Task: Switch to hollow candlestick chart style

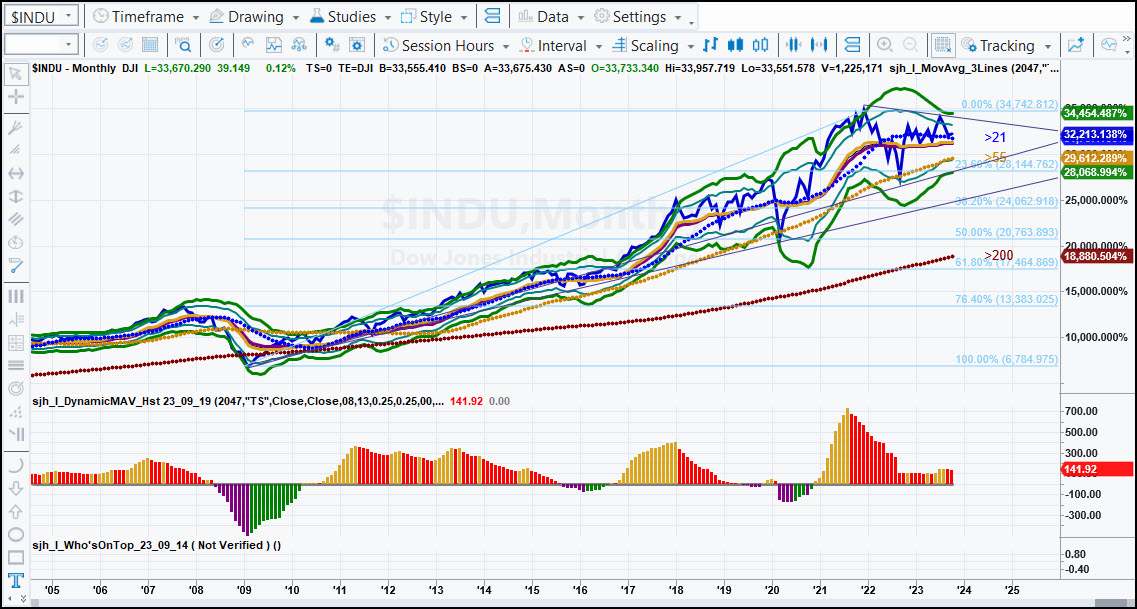Action: click(760, 45)
